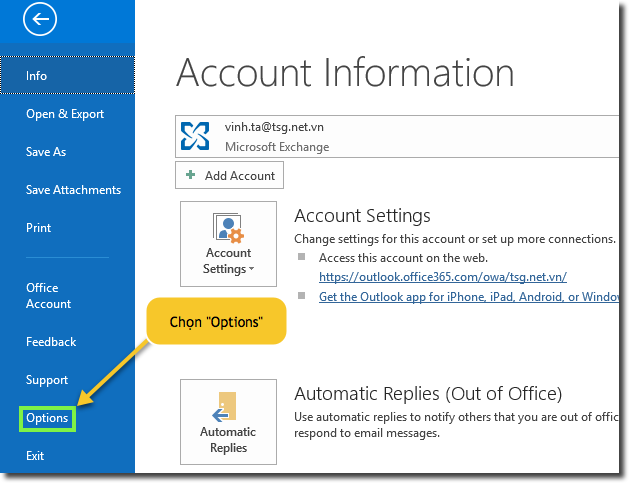Click the green plus Add Account icon
Image resolution: width=629 pixels, height=483 pixels.
point(190,176)
